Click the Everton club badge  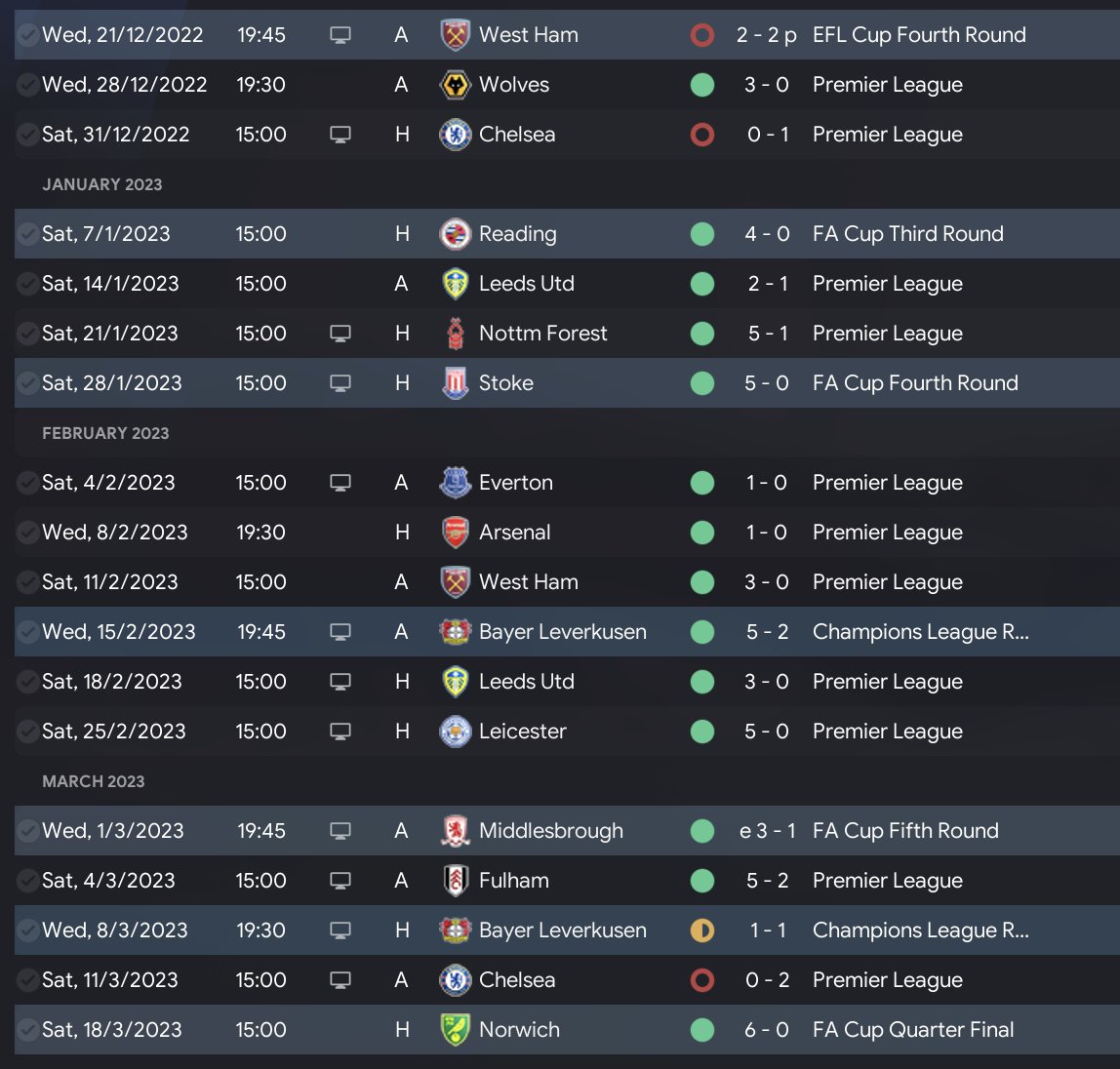click(455, 483)
